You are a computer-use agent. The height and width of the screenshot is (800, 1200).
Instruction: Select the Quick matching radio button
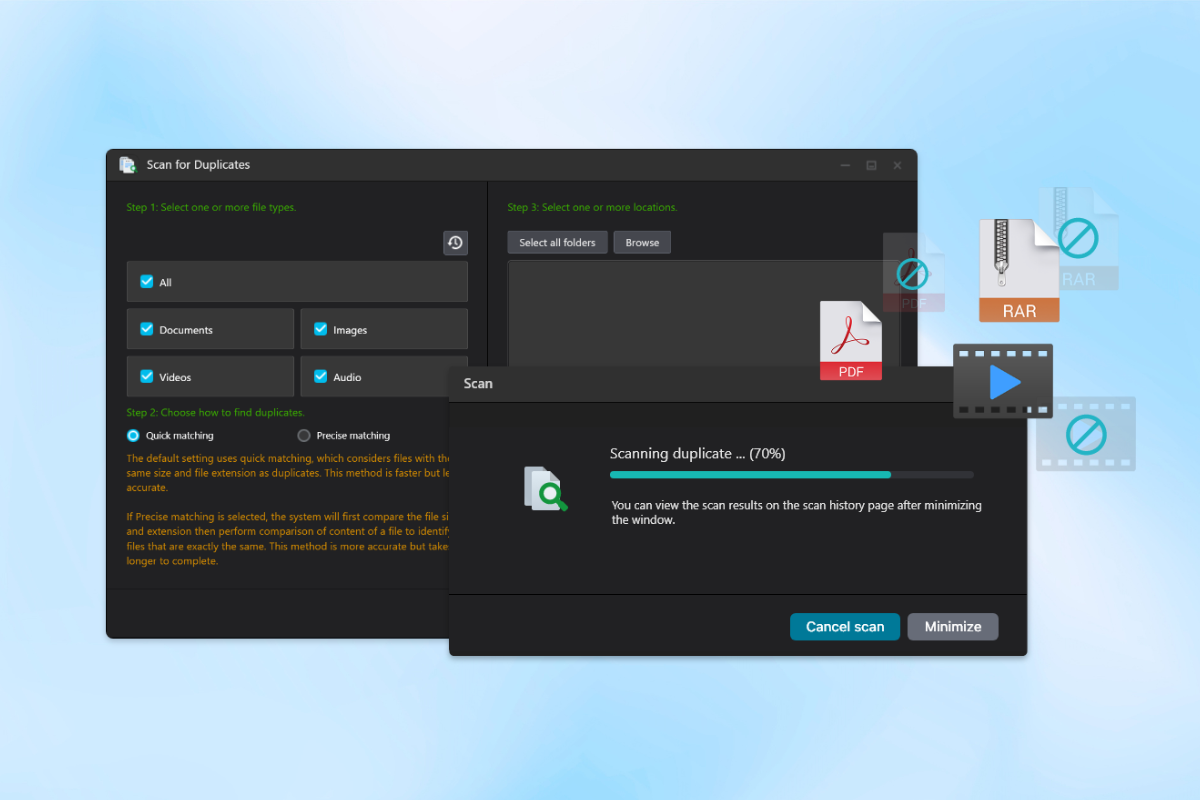pos(133,436)
